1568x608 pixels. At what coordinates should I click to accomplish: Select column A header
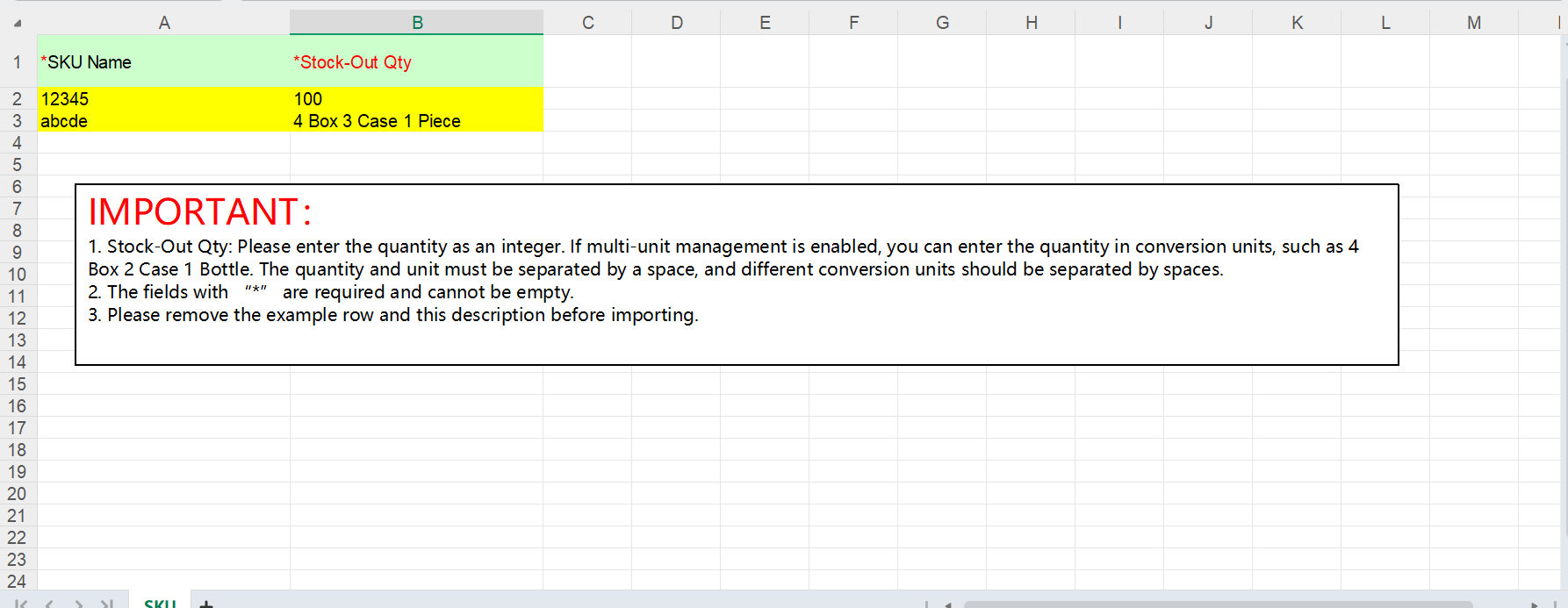coord(164,23)
